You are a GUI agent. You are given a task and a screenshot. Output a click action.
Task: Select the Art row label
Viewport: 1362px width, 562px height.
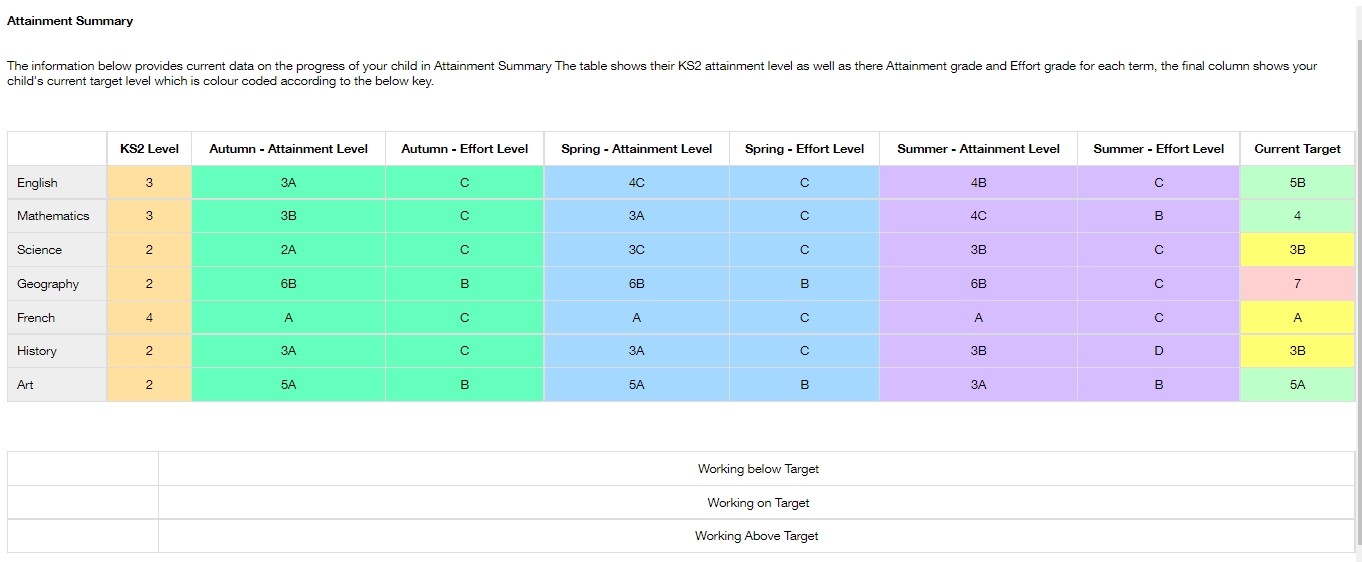[26, 385]
